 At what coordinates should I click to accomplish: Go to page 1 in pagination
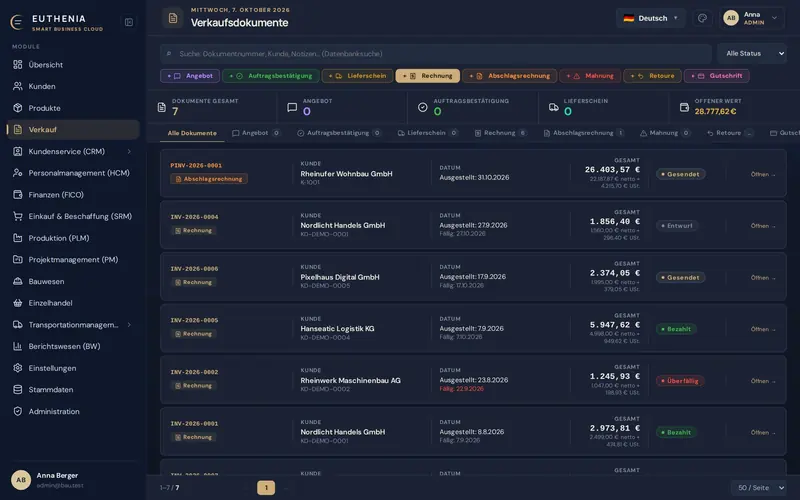click(266, 488)
